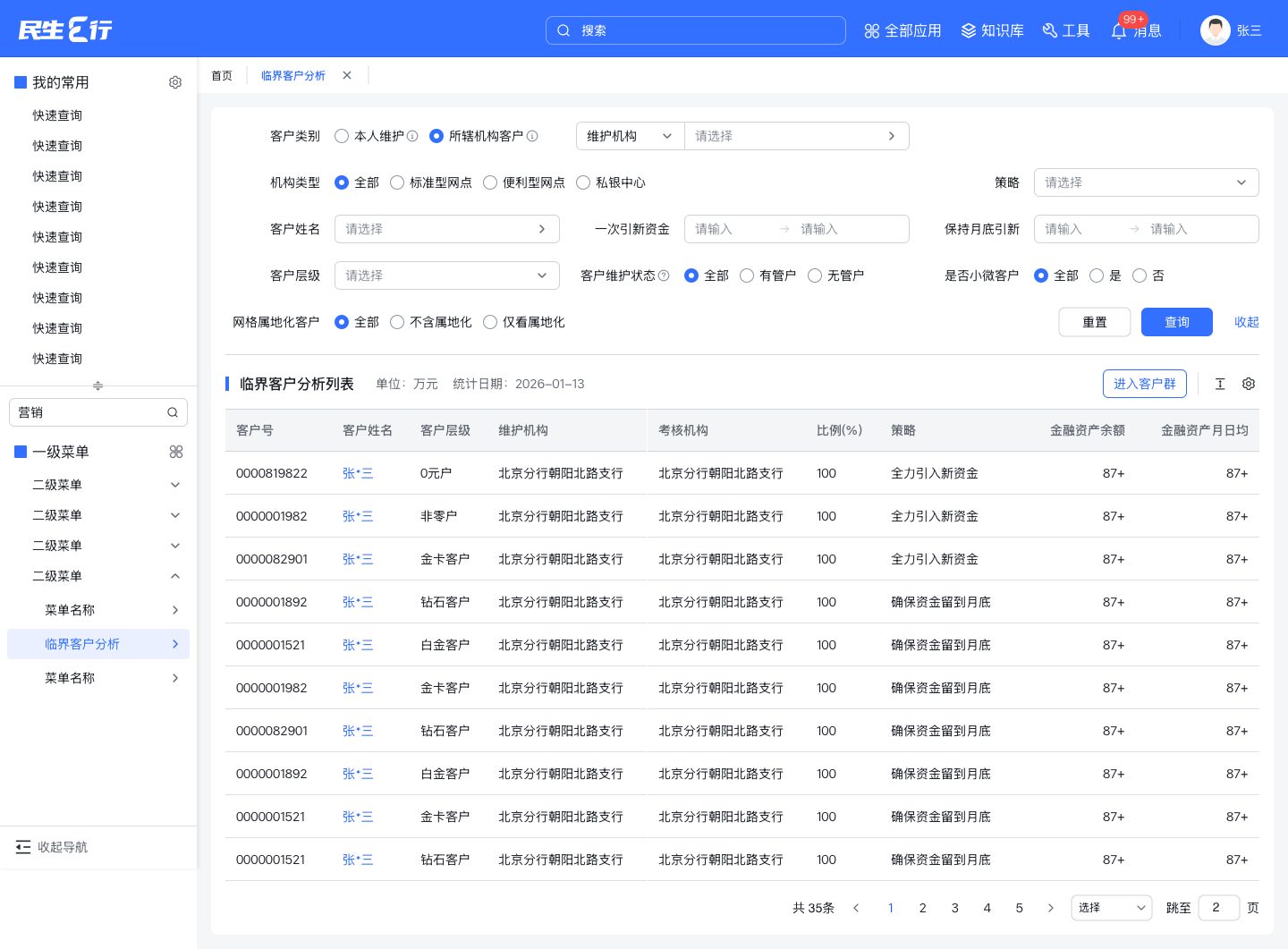The image size is (1288, 949).
Task: Open the table column settings gear
Action: coord(1249,384)
